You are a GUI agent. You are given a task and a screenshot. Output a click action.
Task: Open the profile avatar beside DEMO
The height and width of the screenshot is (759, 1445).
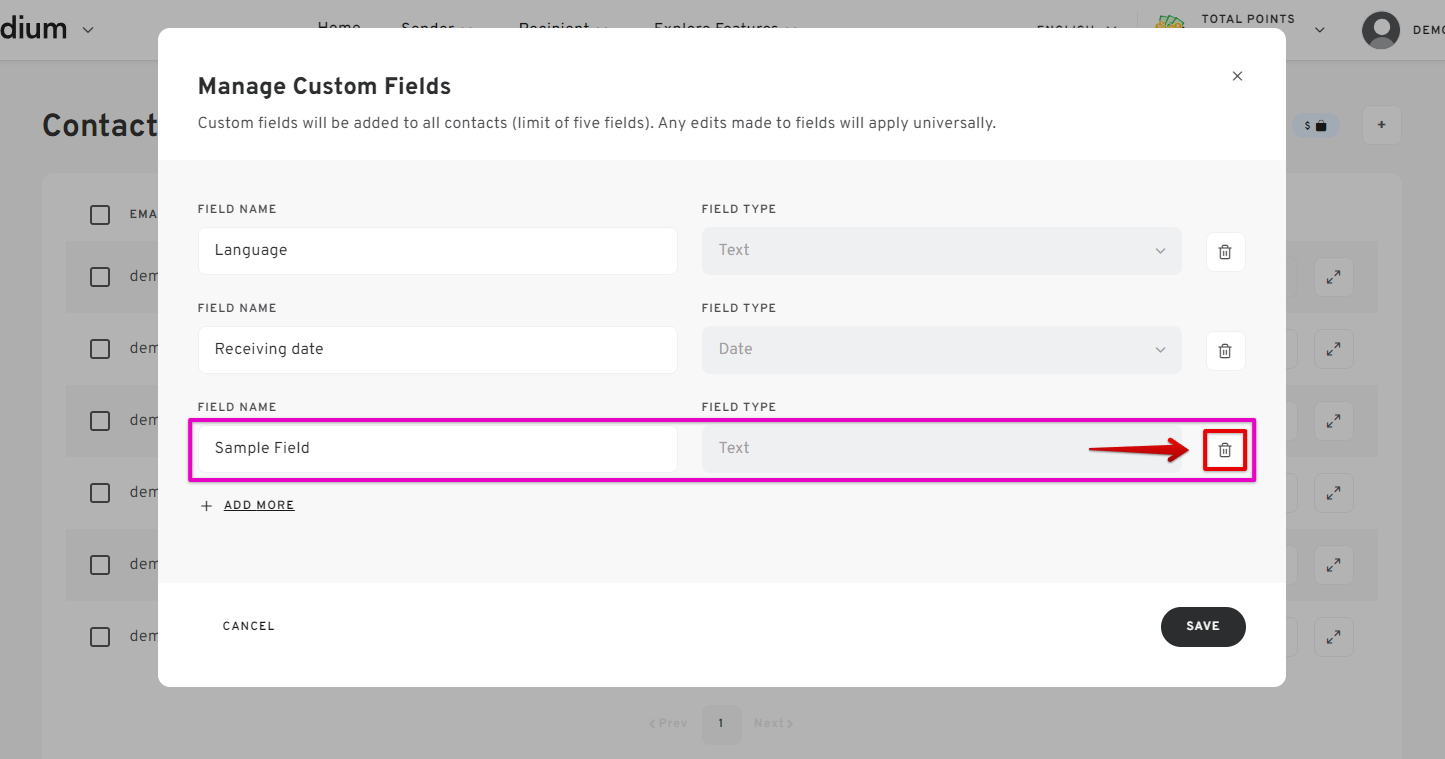(1381, 30)
